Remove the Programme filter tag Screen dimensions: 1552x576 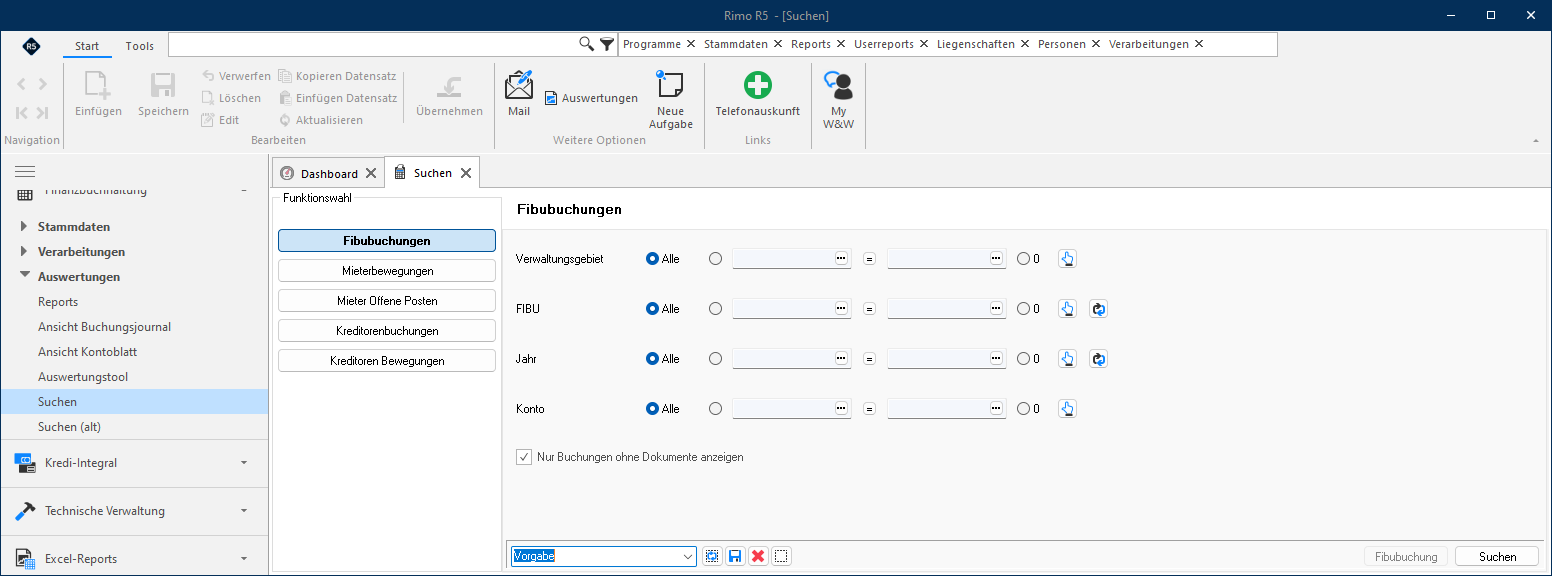[x=691, y=44]
